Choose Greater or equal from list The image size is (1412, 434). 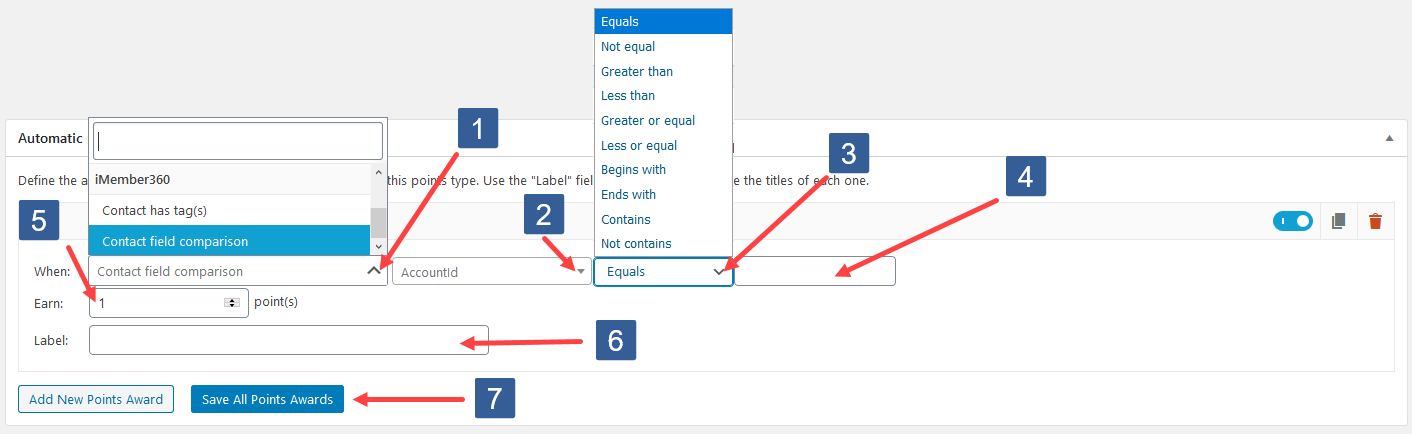(x=648, y=121)
